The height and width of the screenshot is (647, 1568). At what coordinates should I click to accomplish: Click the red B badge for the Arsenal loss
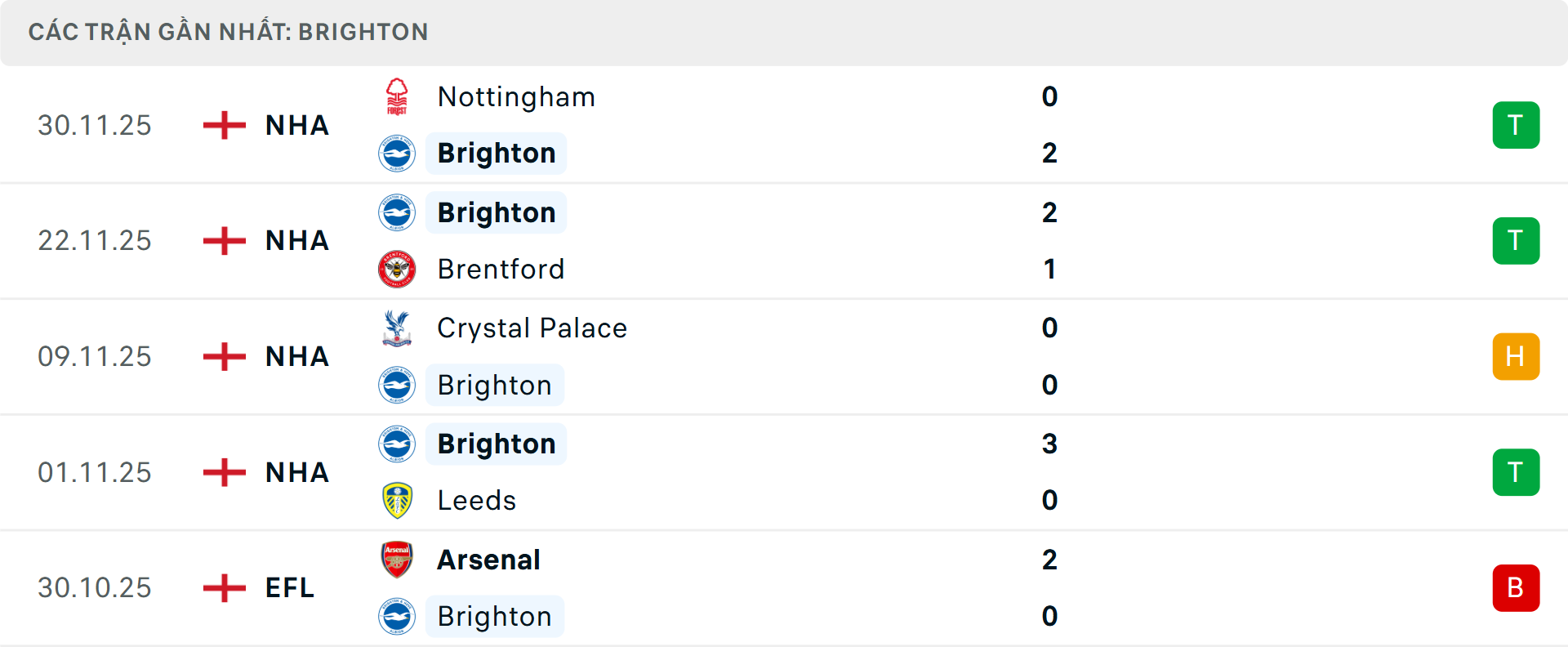pyautogui.click(x=1516, y=587)
